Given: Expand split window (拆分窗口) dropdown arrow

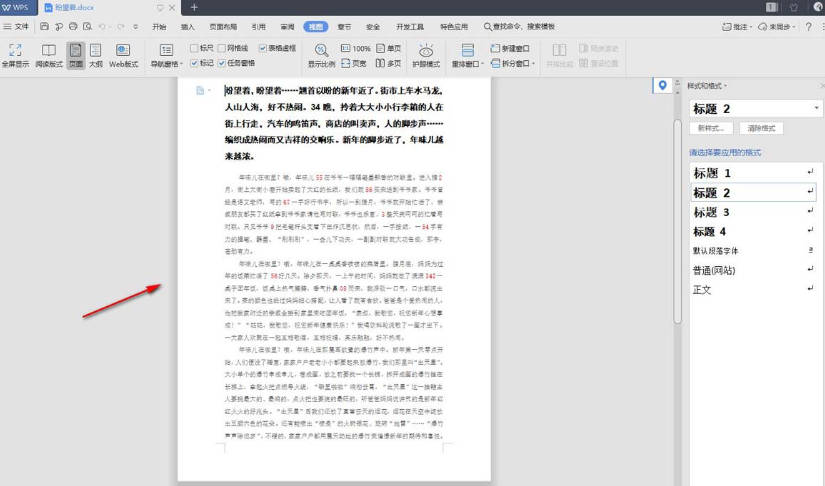Looking at the screenshot, I should [x=533, y=64].
